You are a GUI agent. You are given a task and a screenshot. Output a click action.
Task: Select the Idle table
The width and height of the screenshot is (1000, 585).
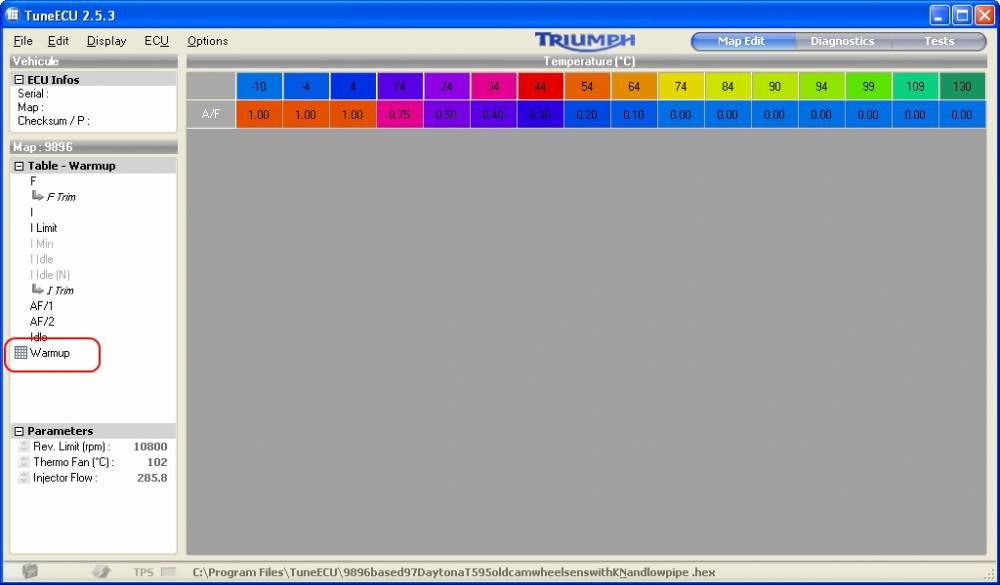tap(38, 337)
